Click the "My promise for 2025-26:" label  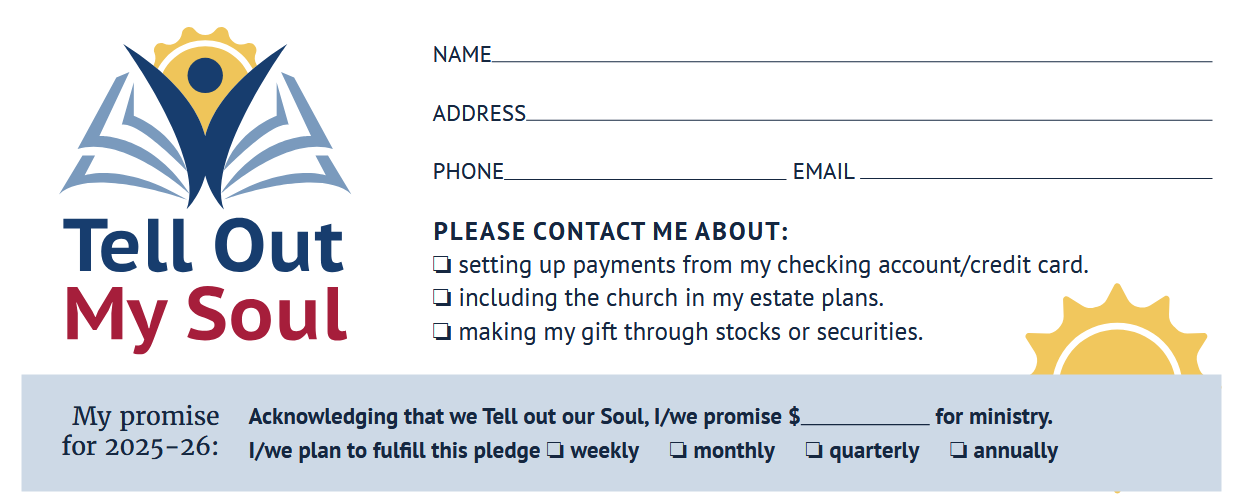click(x=140, y=431)
